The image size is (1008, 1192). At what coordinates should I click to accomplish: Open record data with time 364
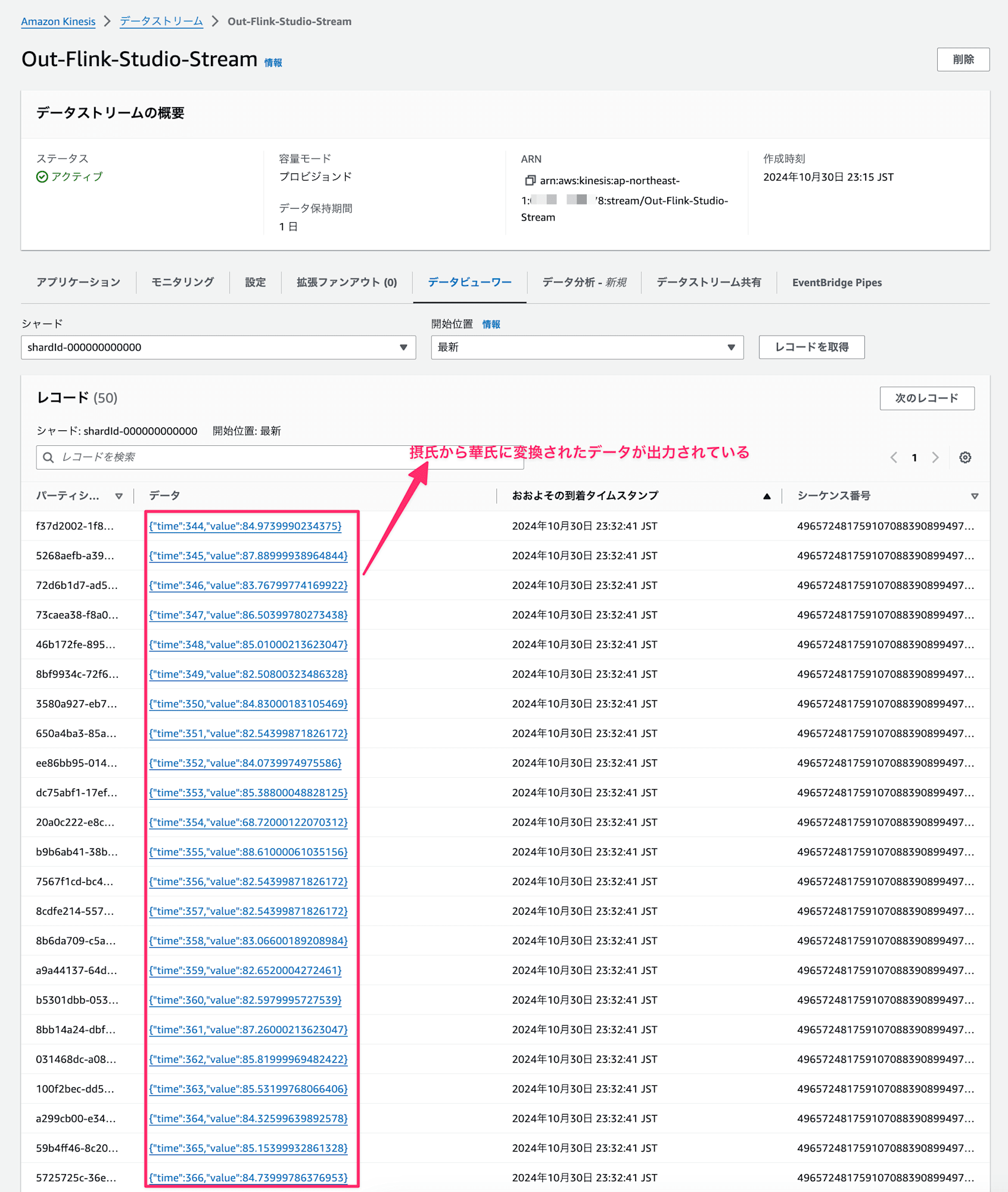[x=248, y=1119]
